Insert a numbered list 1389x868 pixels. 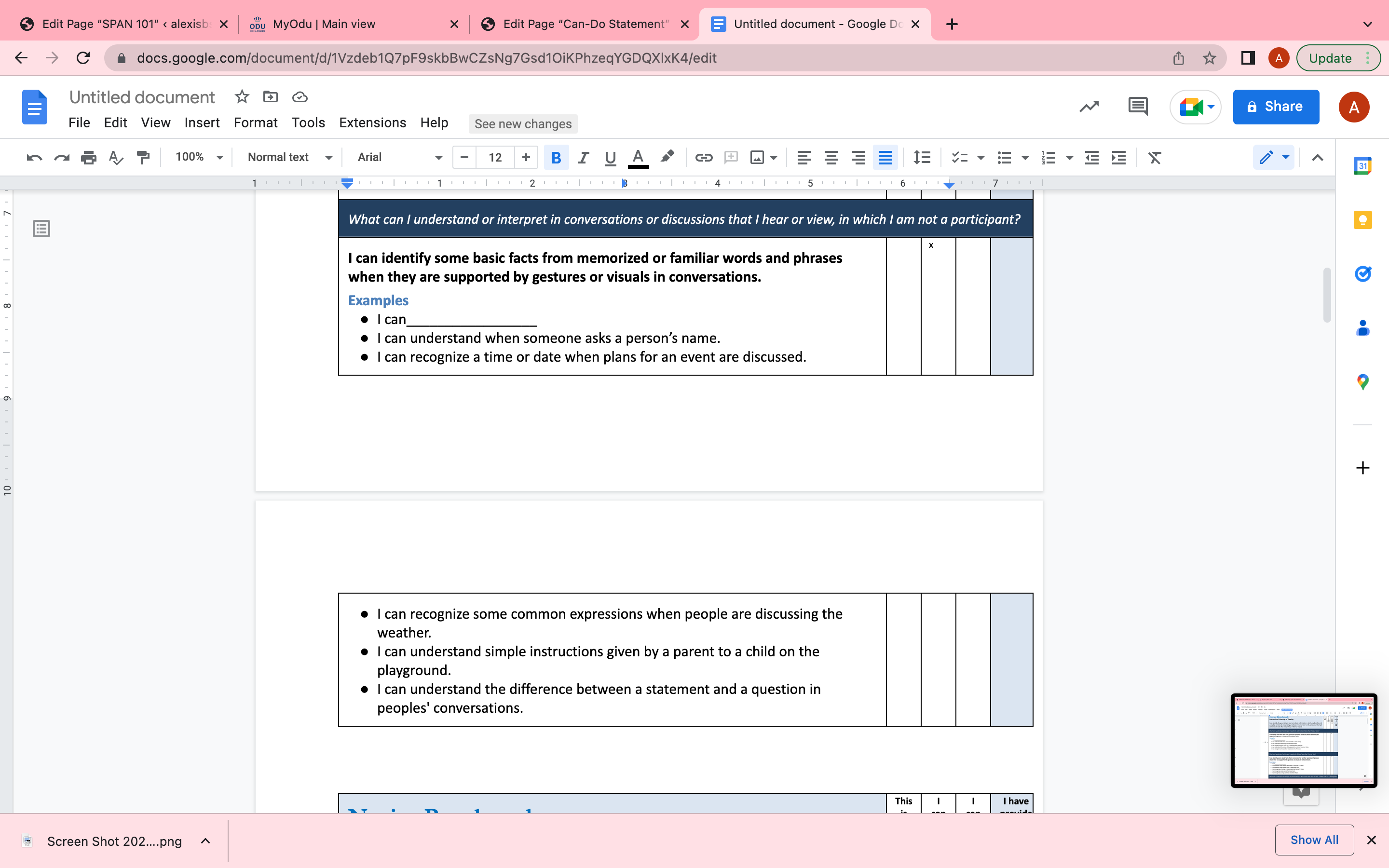pyautogui.click(x=1048, y=157)
